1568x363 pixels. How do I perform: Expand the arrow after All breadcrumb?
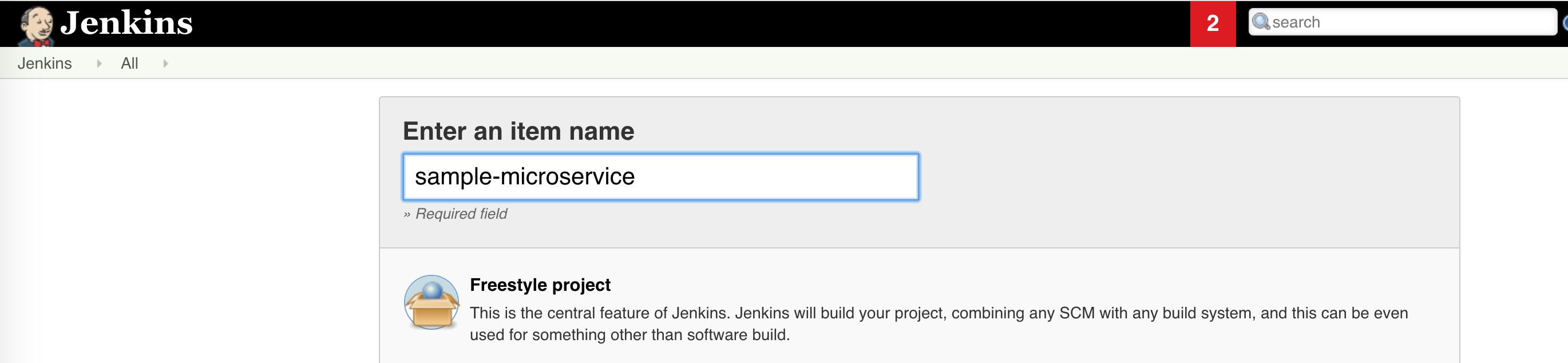[165, 64]
